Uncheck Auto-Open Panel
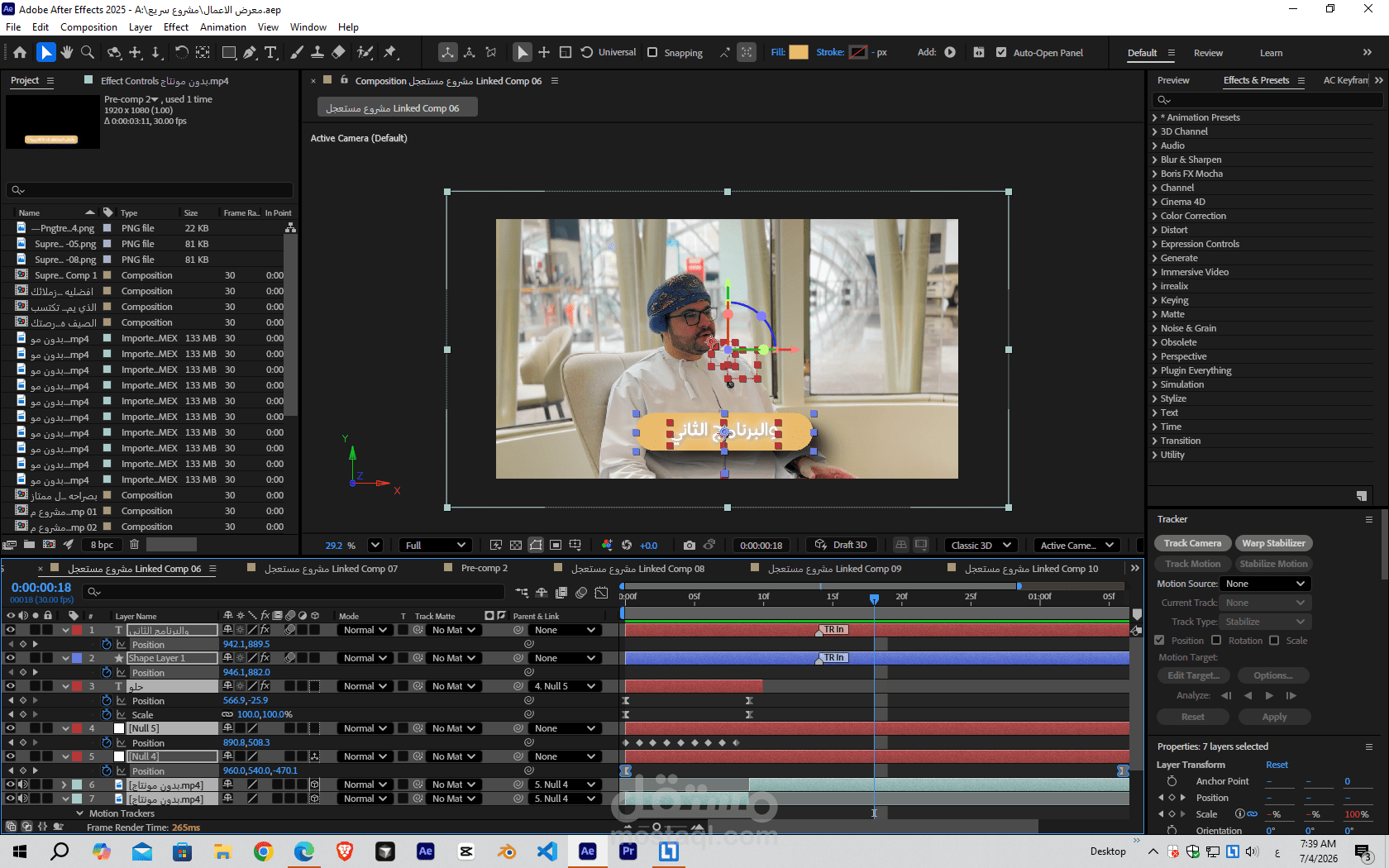Screen dimensions: 1389x868 1001,52
